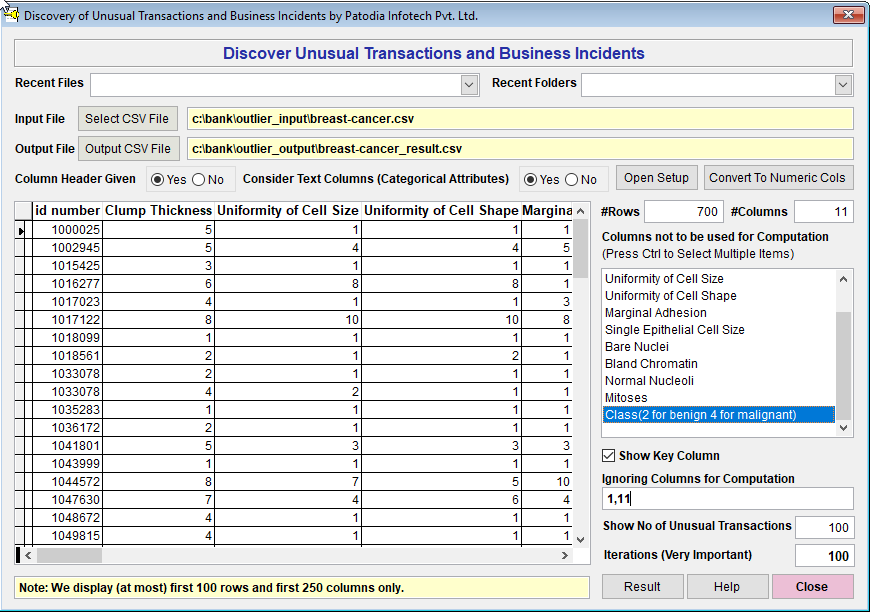Click the Clump Thickness column header
Viewport: 870px width, 612px height.
[x=158, y=211]
